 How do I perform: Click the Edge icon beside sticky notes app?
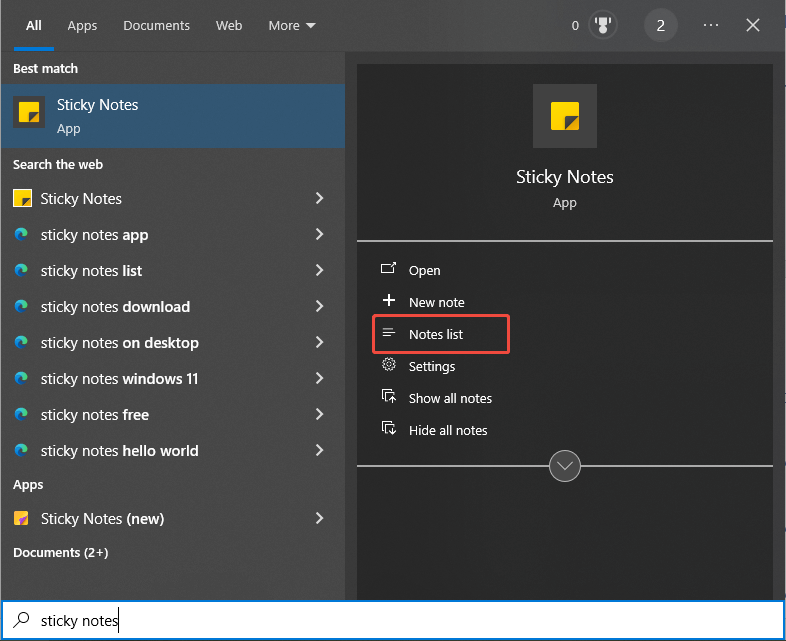pos(22,235)
